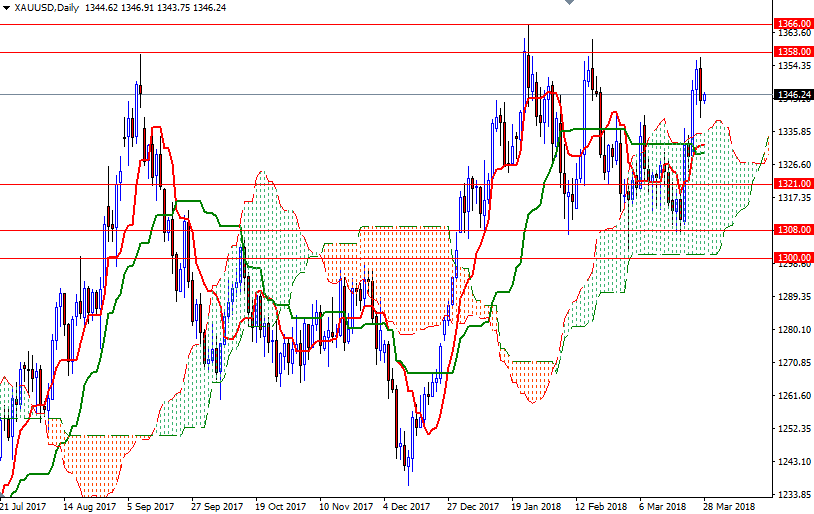Click the 1289.35 value on the price axis

[794, 296]
